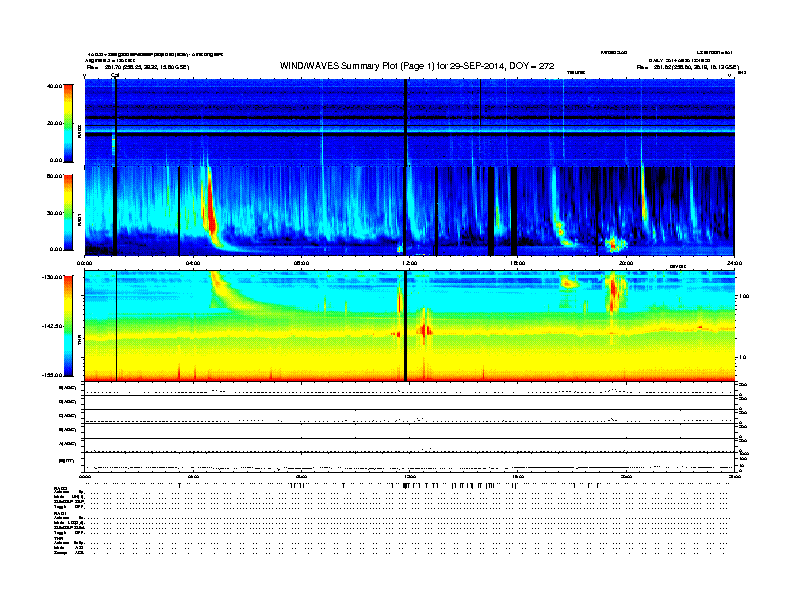Click 12:00 tick label under RAD1 spectrogram

pyautogui.click(x=410, y=263)
